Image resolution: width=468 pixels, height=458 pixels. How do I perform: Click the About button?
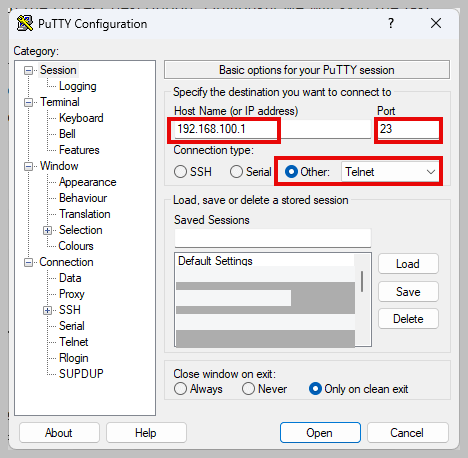pos(59,433)
